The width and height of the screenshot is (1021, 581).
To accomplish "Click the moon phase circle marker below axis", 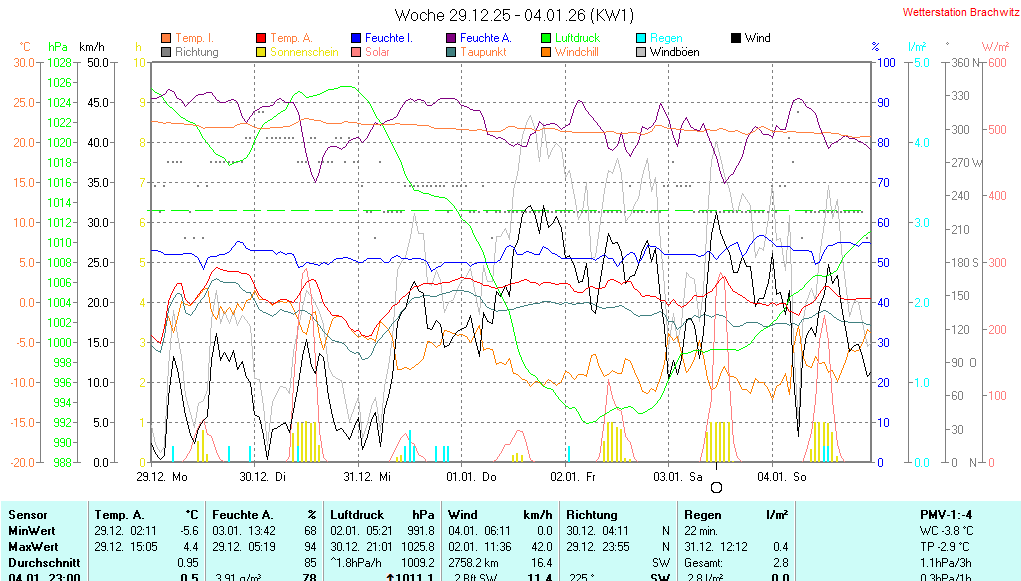I will click(x=716, y=488).
